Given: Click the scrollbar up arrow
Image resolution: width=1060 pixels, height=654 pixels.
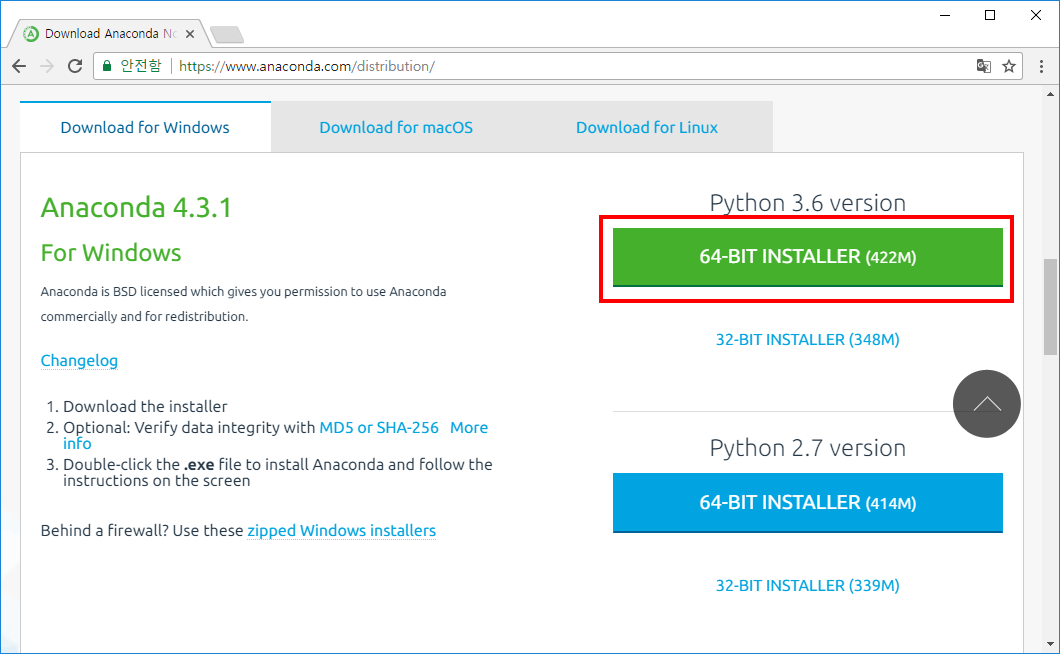Looking at the screenshot, I should point(1050,94).
